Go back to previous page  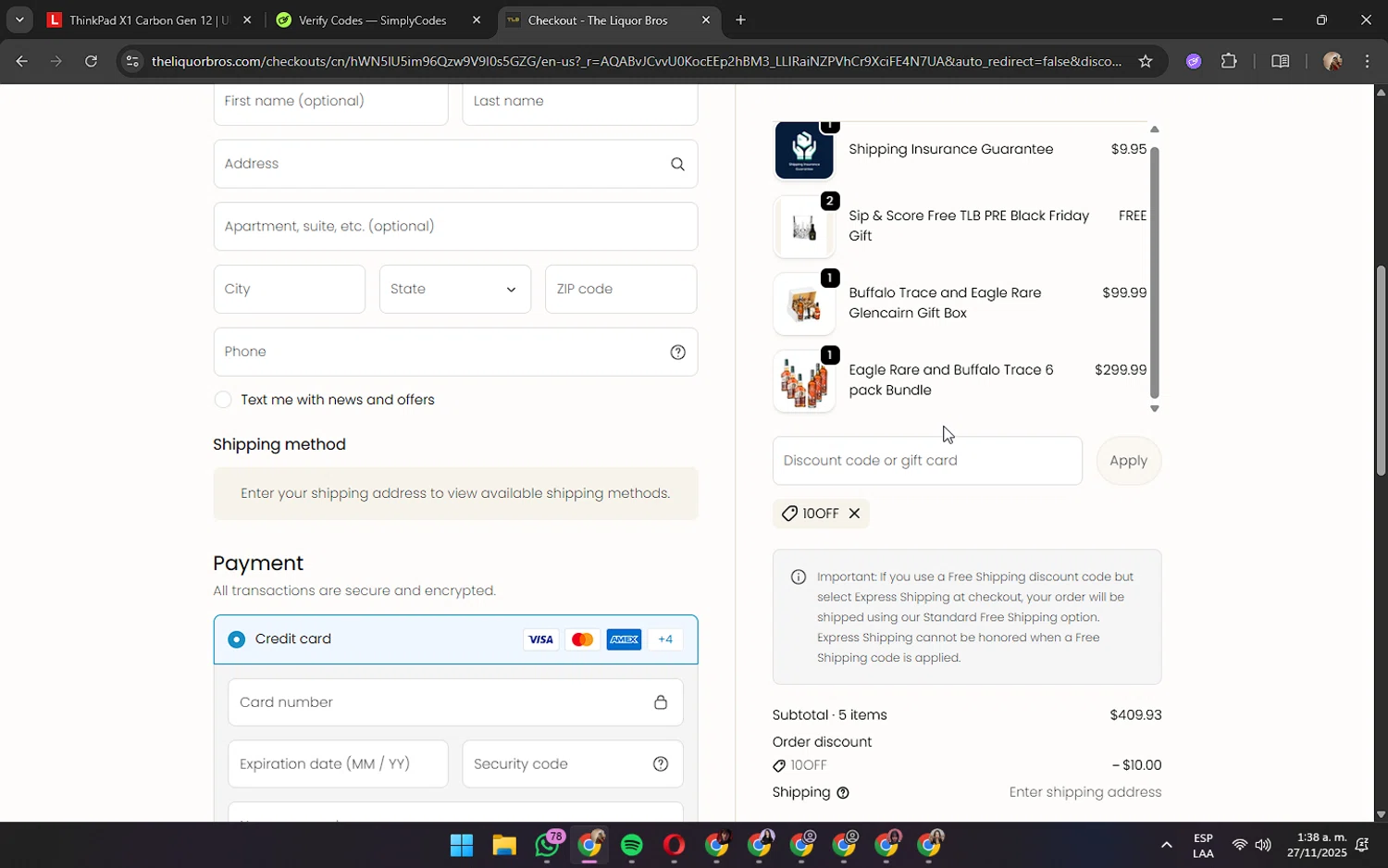click(21, 61)
